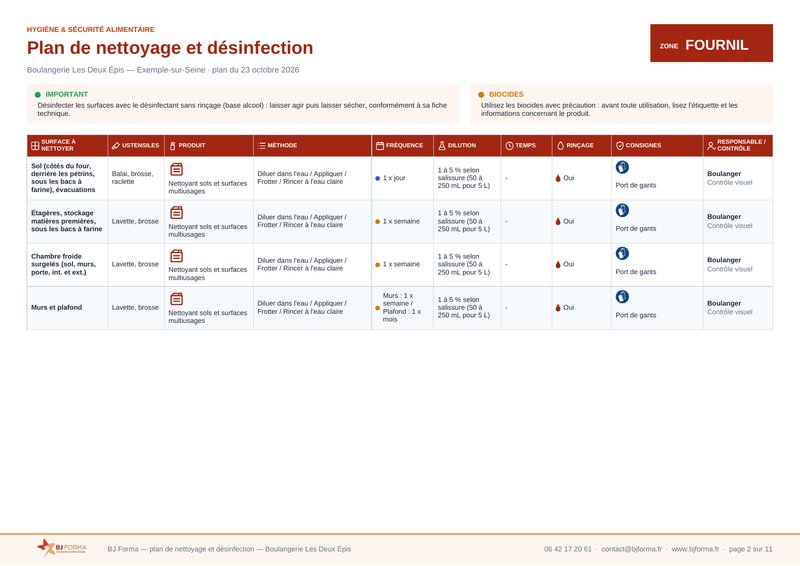This screenshot has width=800, height=566.
Task: Click the calendar icon beside Fréquence header
Action: [x=380, y=145]
